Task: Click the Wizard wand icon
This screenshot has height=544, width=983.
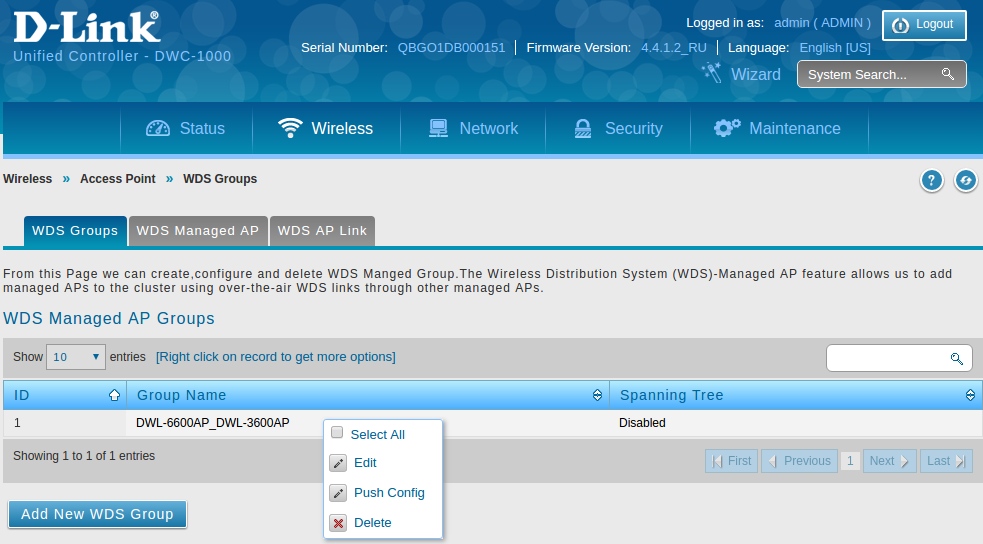Action: 711,73
